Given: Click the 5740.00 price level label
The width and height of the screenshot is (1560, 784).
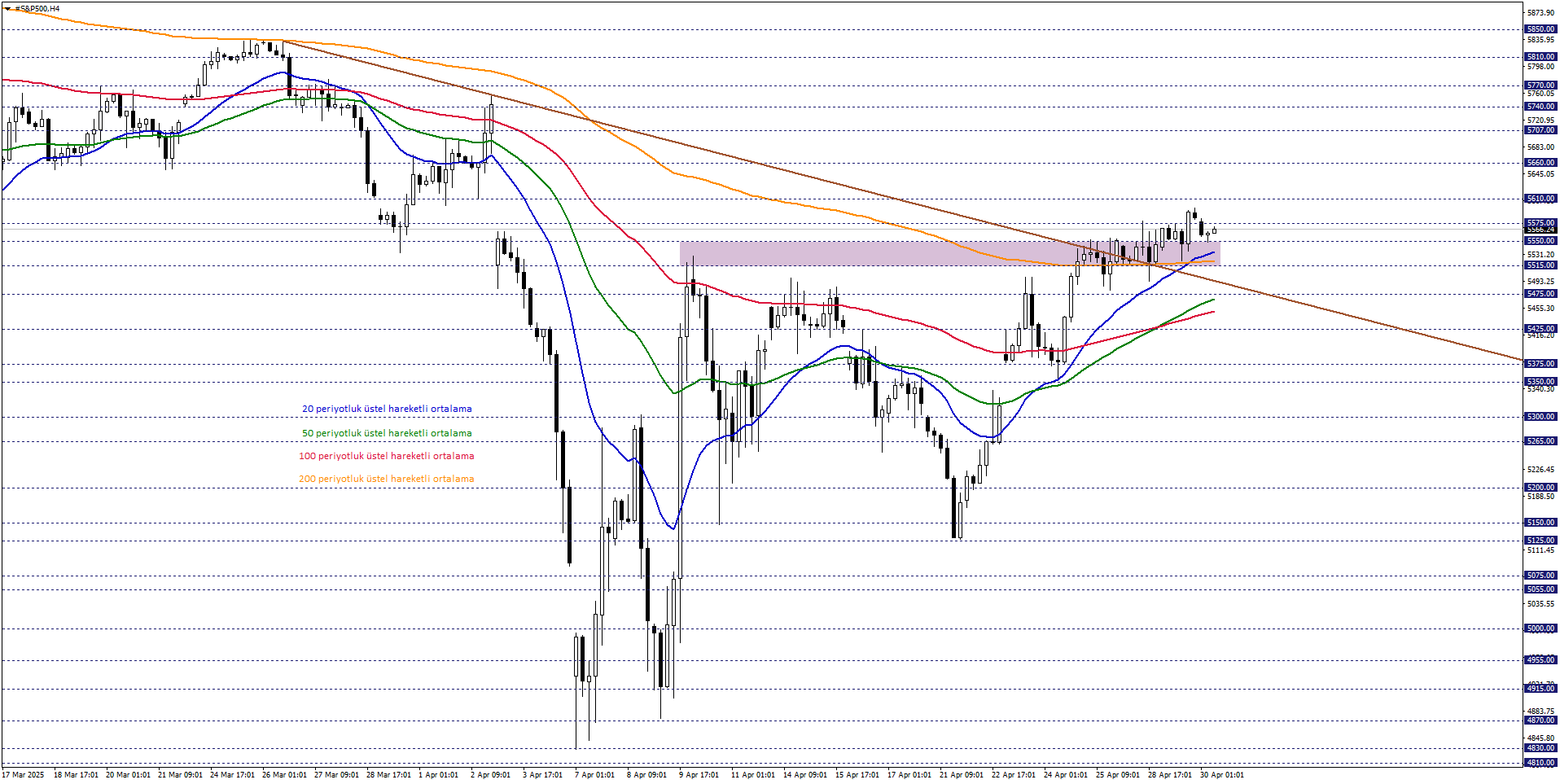Looking at the screenshot, I should [x=1540, y=107].
